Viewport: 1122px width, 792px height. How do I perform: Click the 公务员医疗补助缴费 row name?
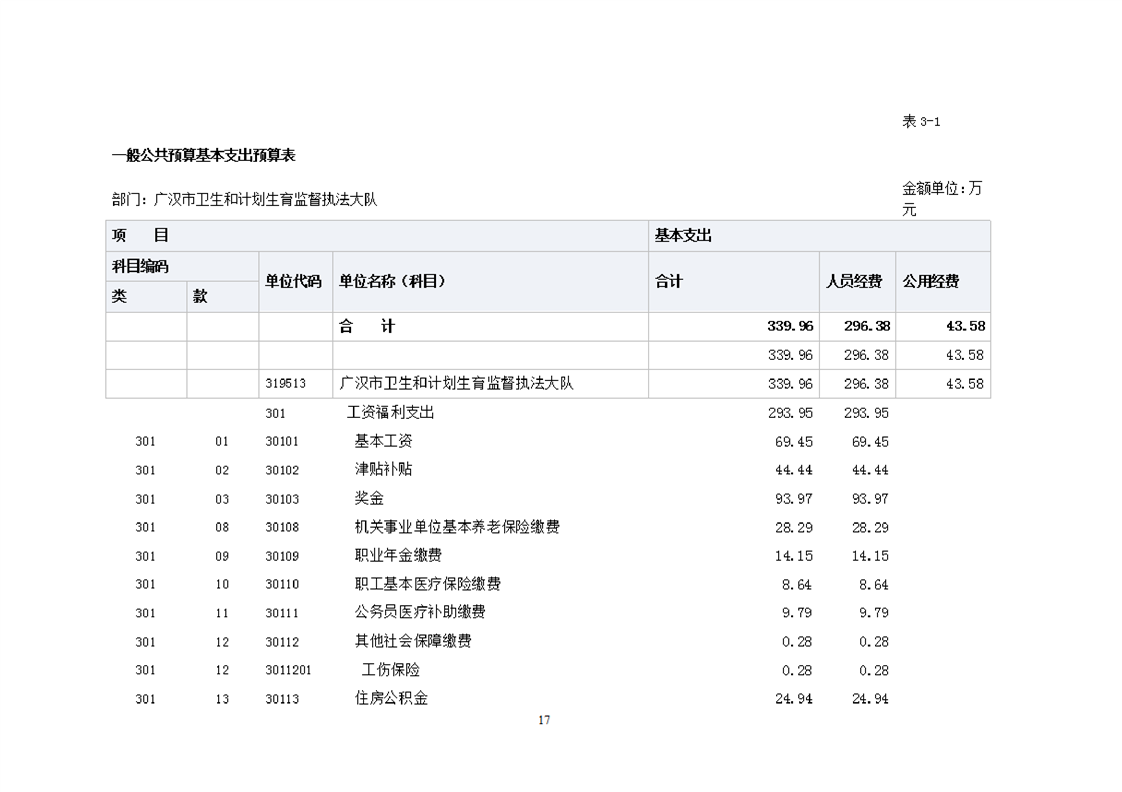[420, 612]
